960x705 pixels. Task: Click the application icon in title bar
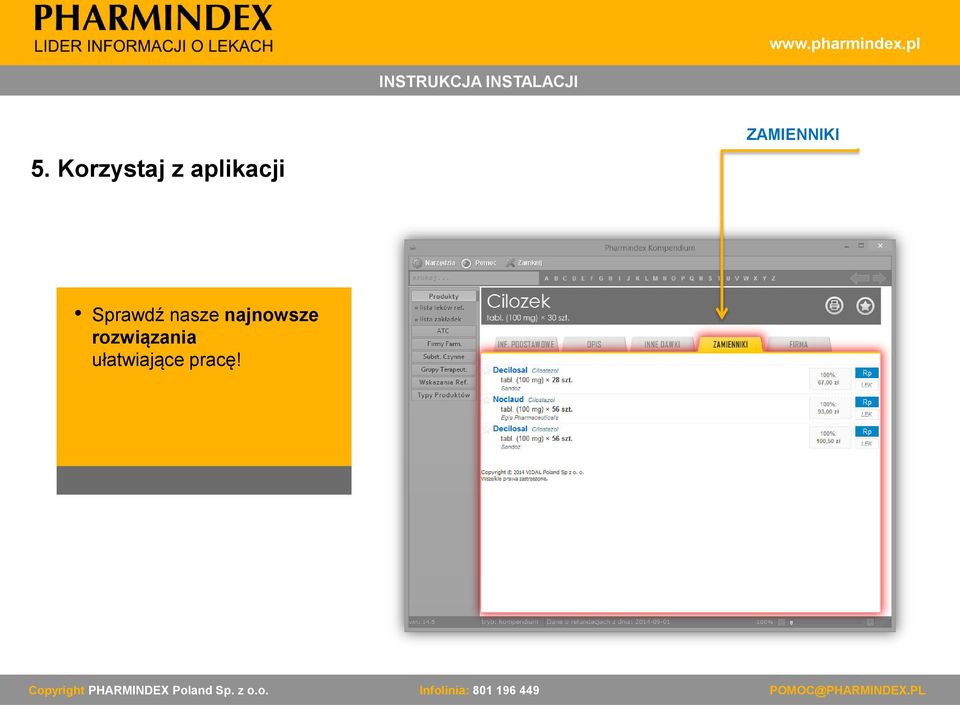(x=413, y=248)
